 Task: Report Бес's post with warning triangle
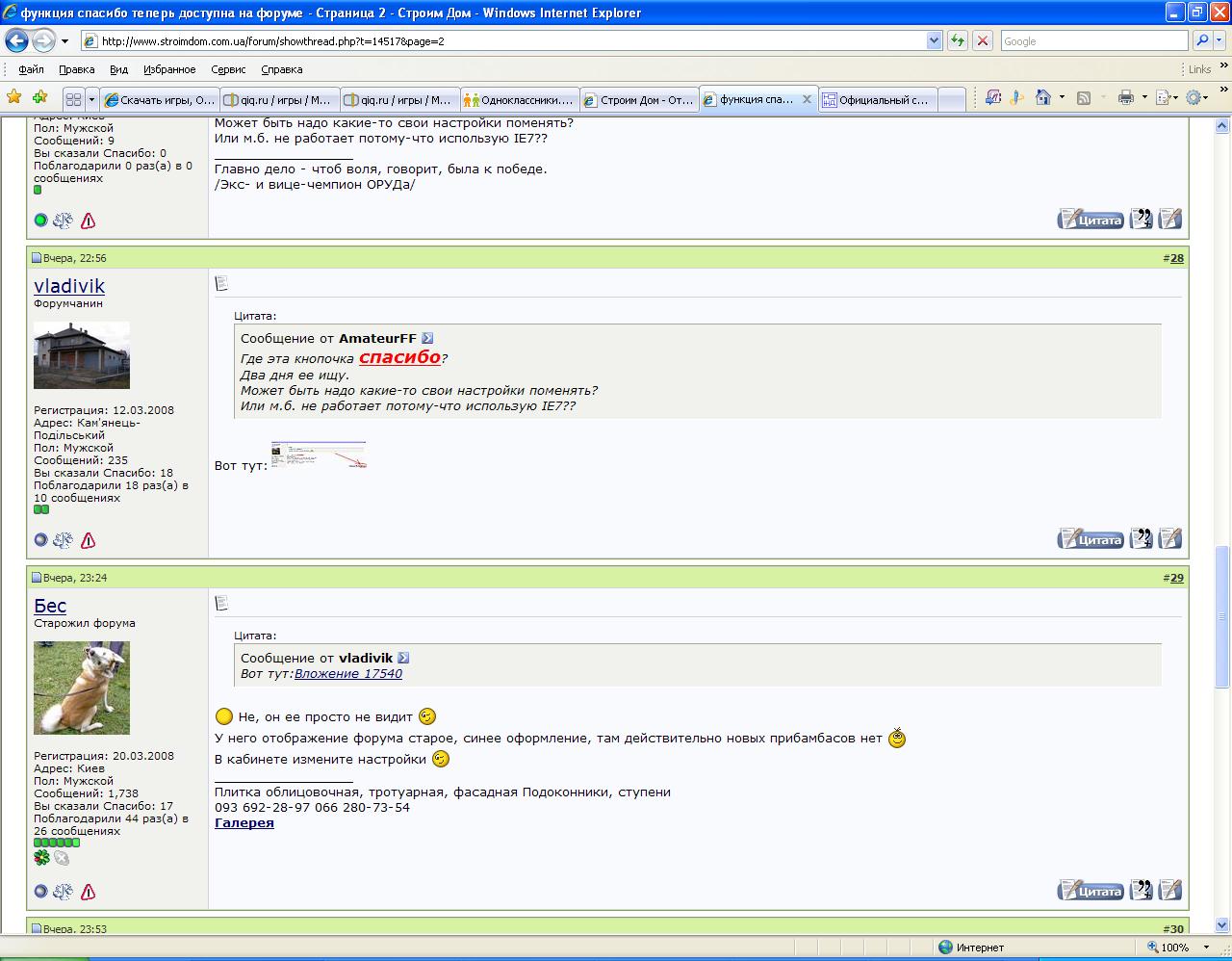(x=88, y=892)
